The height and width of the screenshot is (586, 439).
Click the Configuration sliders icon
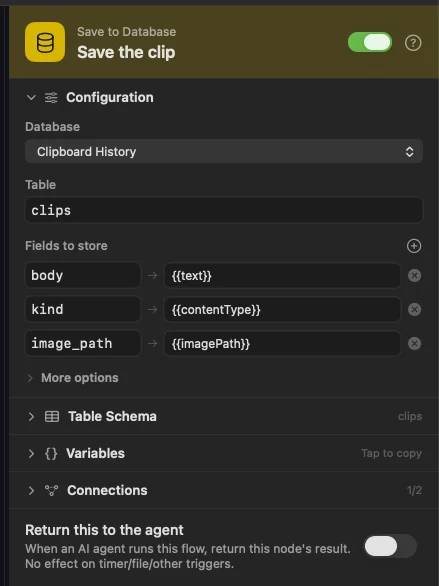[51, 98]
